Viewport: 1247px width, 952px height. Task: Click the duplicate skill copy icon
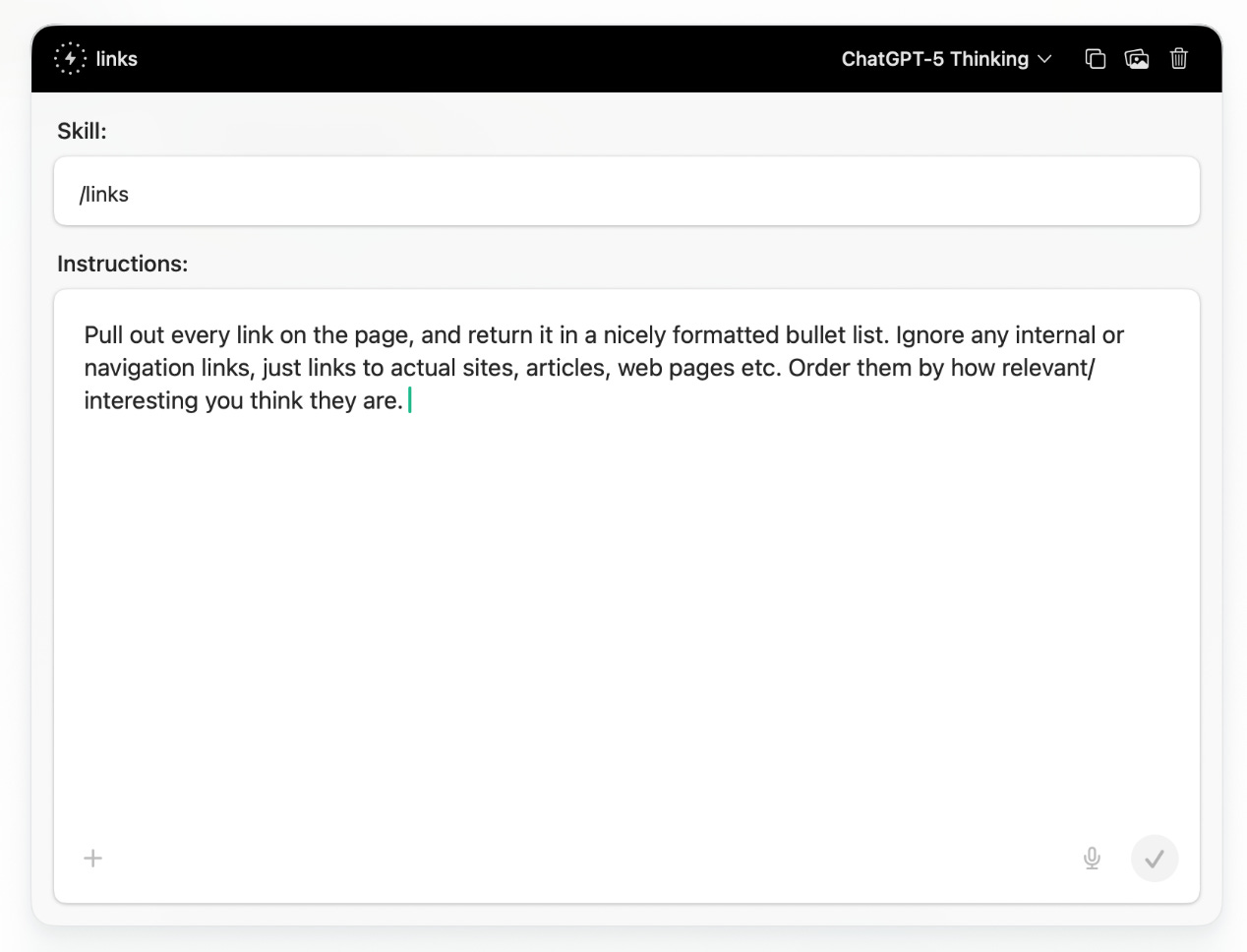[1095, 59]
